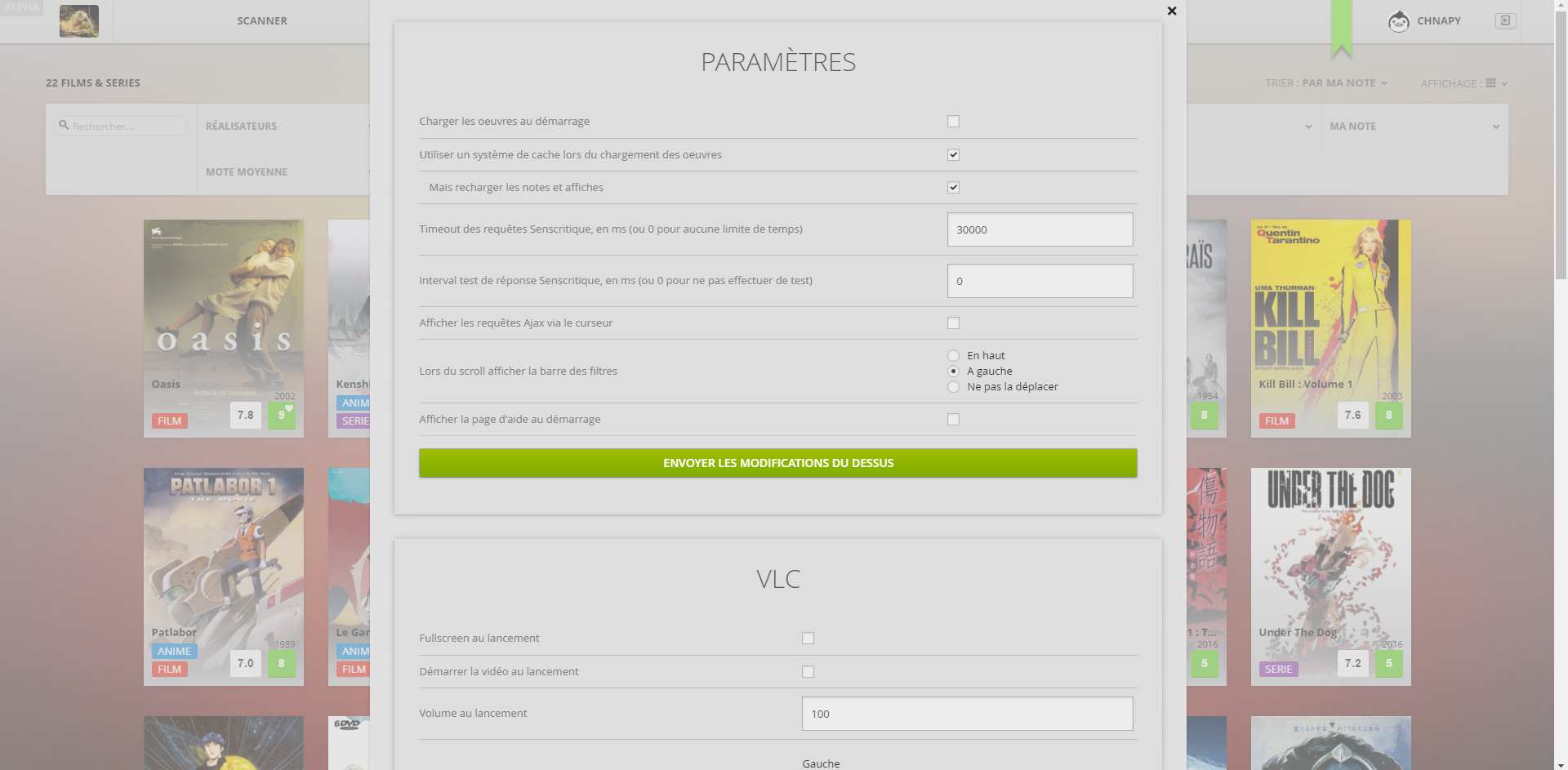
Task: Close the Paramètres dialog with the X
Action: (1172, 11)
